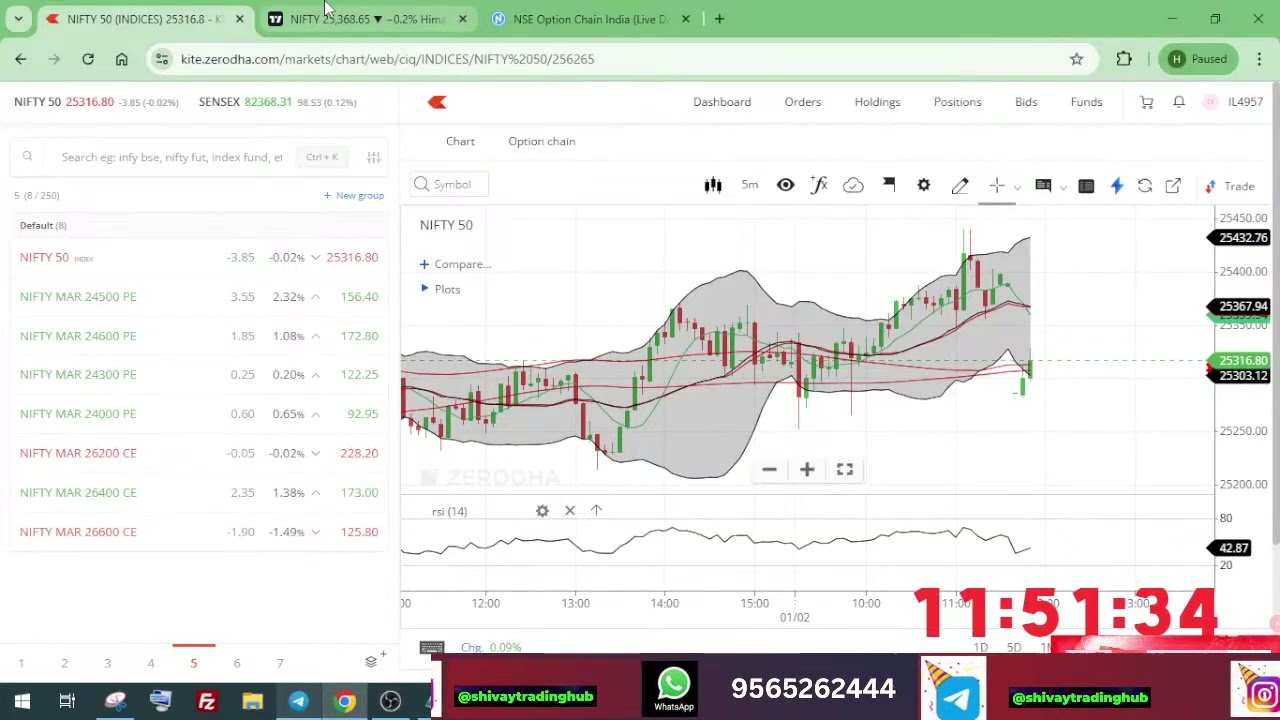Click the blue lightning bolt icon
Image resolution: width=1280 pixels, height=720 pixels.
pyautogui.click(x=1117, y=186)
